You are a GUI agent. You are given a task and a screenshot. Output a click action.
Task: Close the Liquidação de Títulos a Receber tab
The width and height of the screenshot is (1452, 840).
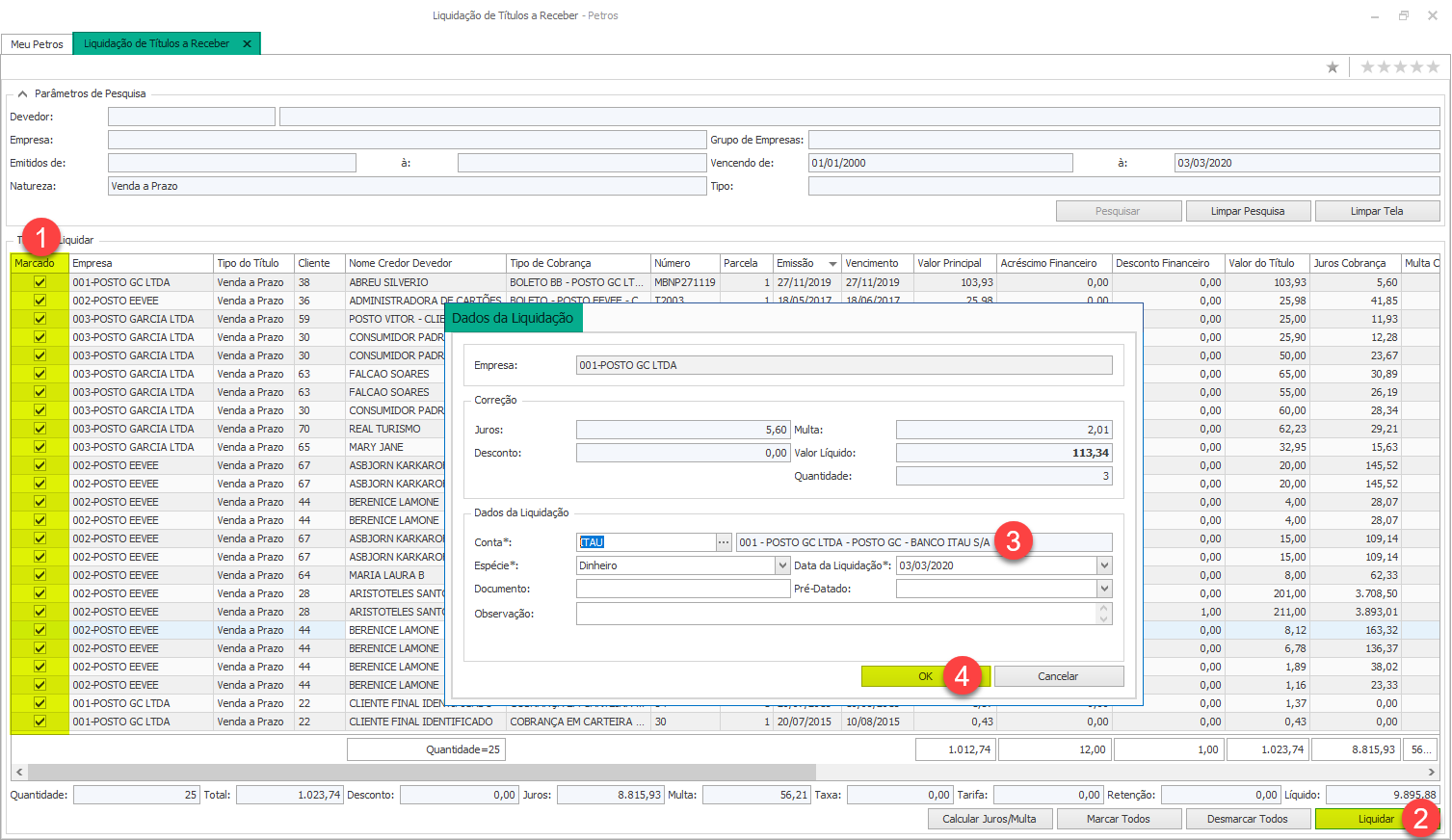pos(247,44)
